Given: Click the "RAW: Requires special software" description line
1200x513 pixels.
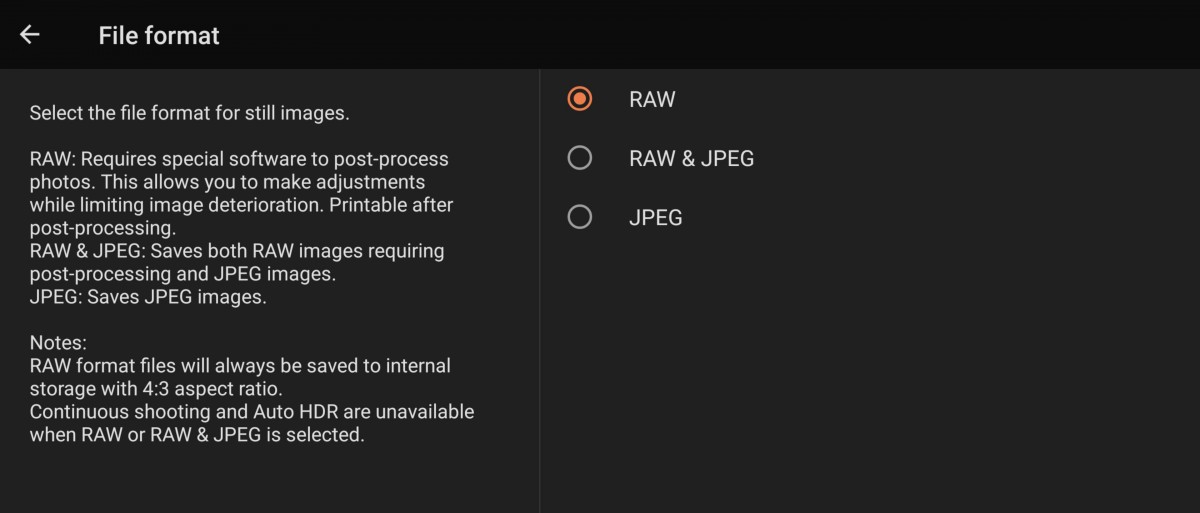Looking at the screenshot, I should (239, 159).
